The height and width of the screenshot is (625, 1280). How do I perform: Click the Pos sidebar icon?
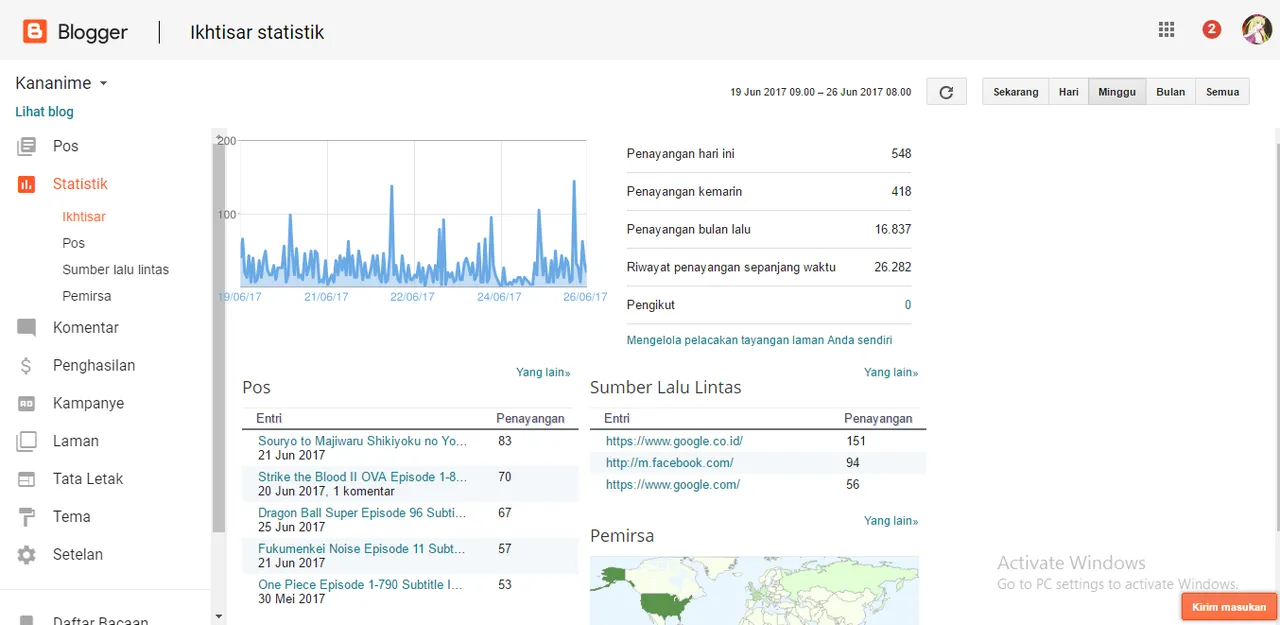[27, 147]
